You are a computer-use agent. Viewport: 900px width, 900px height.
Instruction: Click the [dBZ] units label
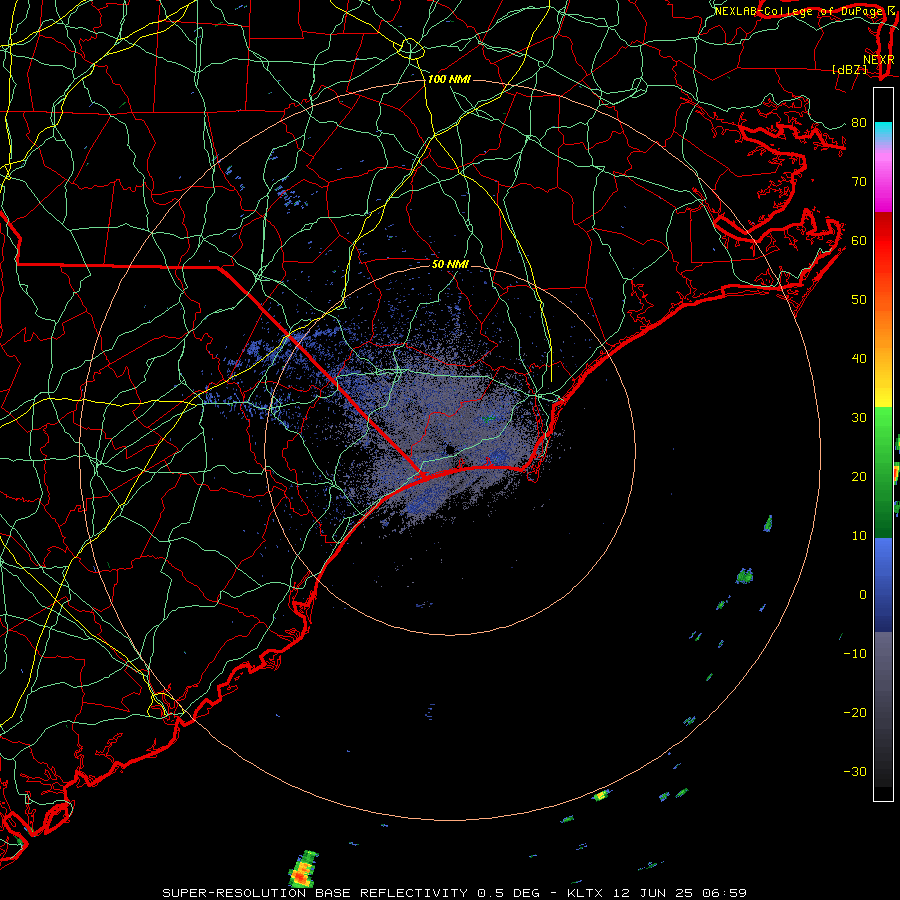(x=849, y=69)
